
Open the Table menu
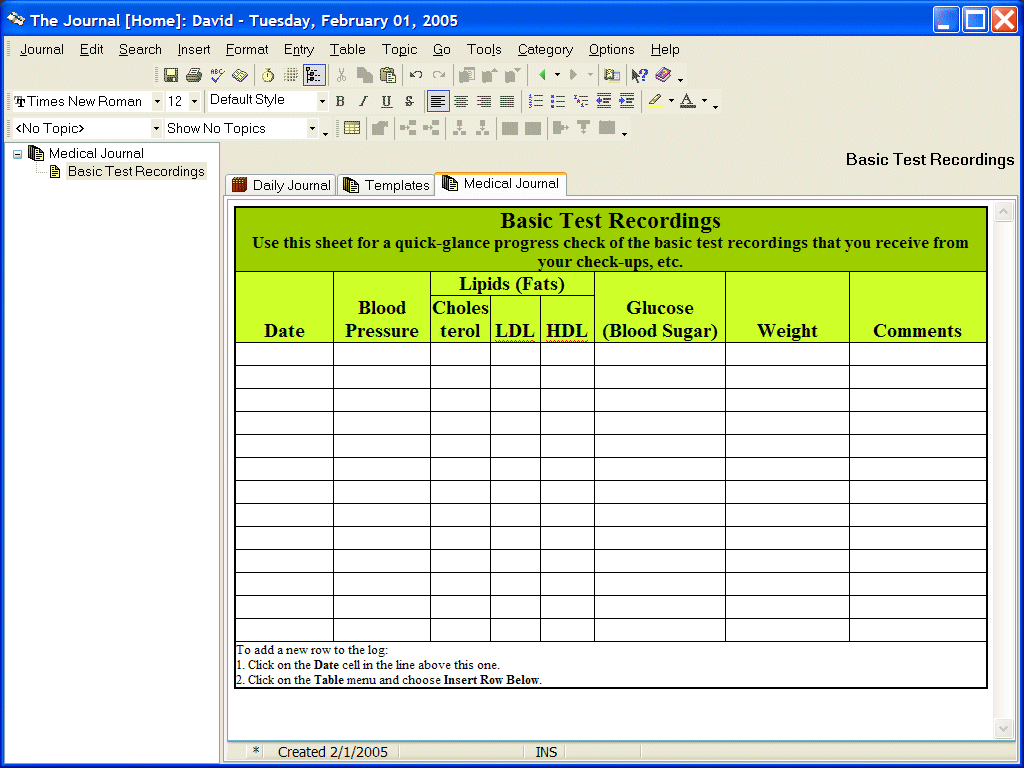tap(347, 49)
